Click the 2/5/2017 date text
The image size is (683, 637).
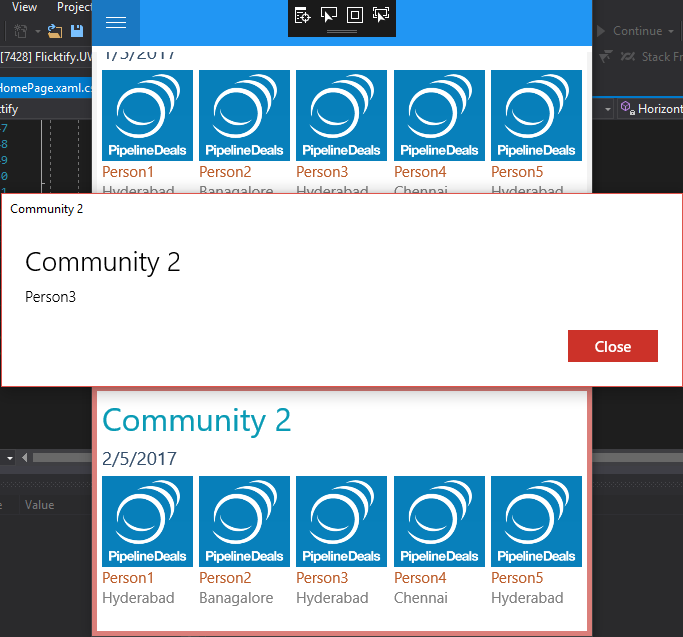click(x=139, y=459)
